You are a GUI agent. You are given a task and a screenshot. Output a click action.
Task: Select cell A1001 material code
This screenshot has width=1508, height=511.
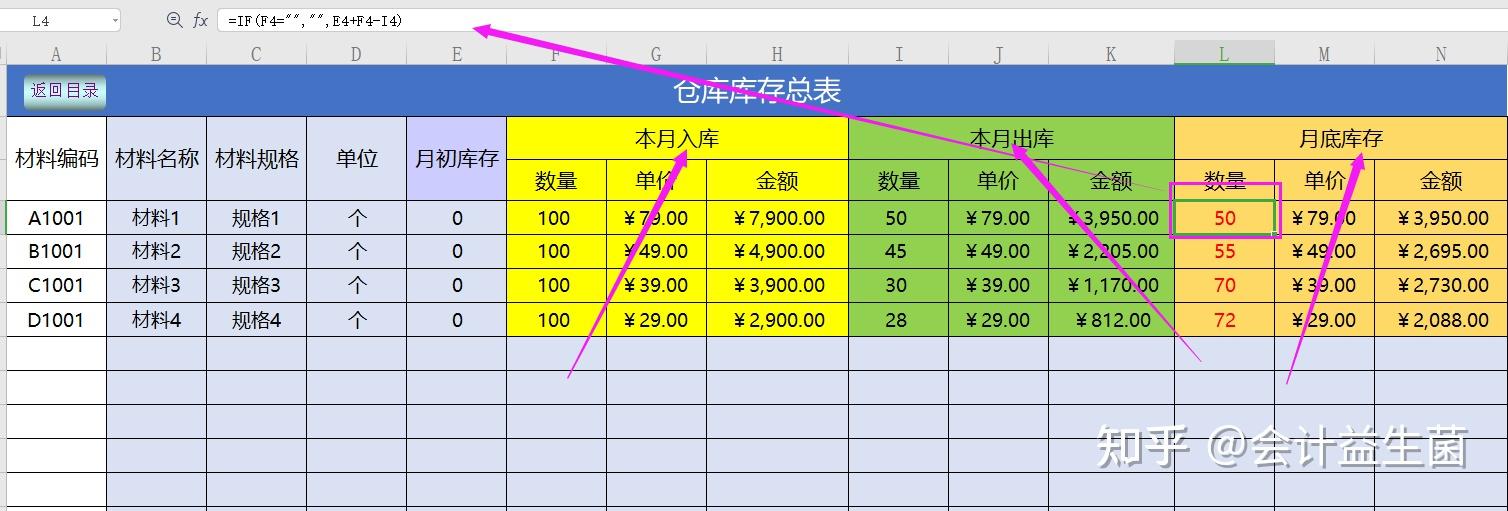(56, 218)
